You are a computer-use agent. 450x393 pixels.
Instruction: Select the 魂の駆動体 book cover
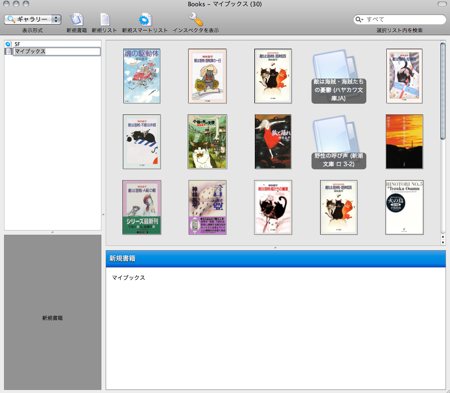142,76
